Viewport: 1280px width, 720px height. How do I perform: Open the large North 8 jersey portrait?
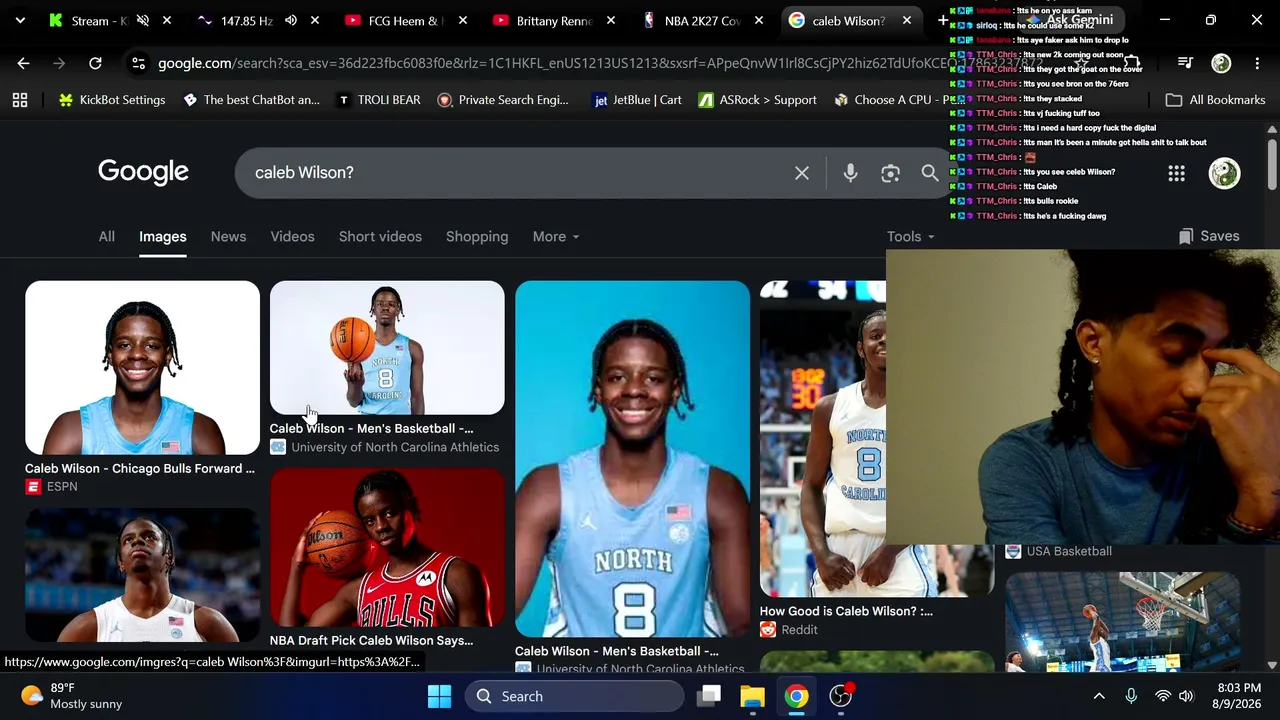(x=632, y=458)
